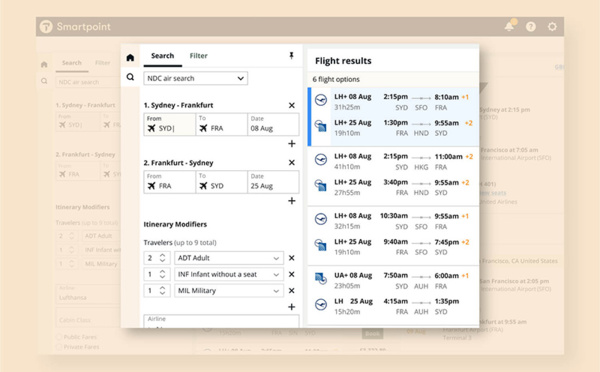Click airline icon on 9:40am FRA SFO flight
Screen dimensions: 600x372
[321, 245]
